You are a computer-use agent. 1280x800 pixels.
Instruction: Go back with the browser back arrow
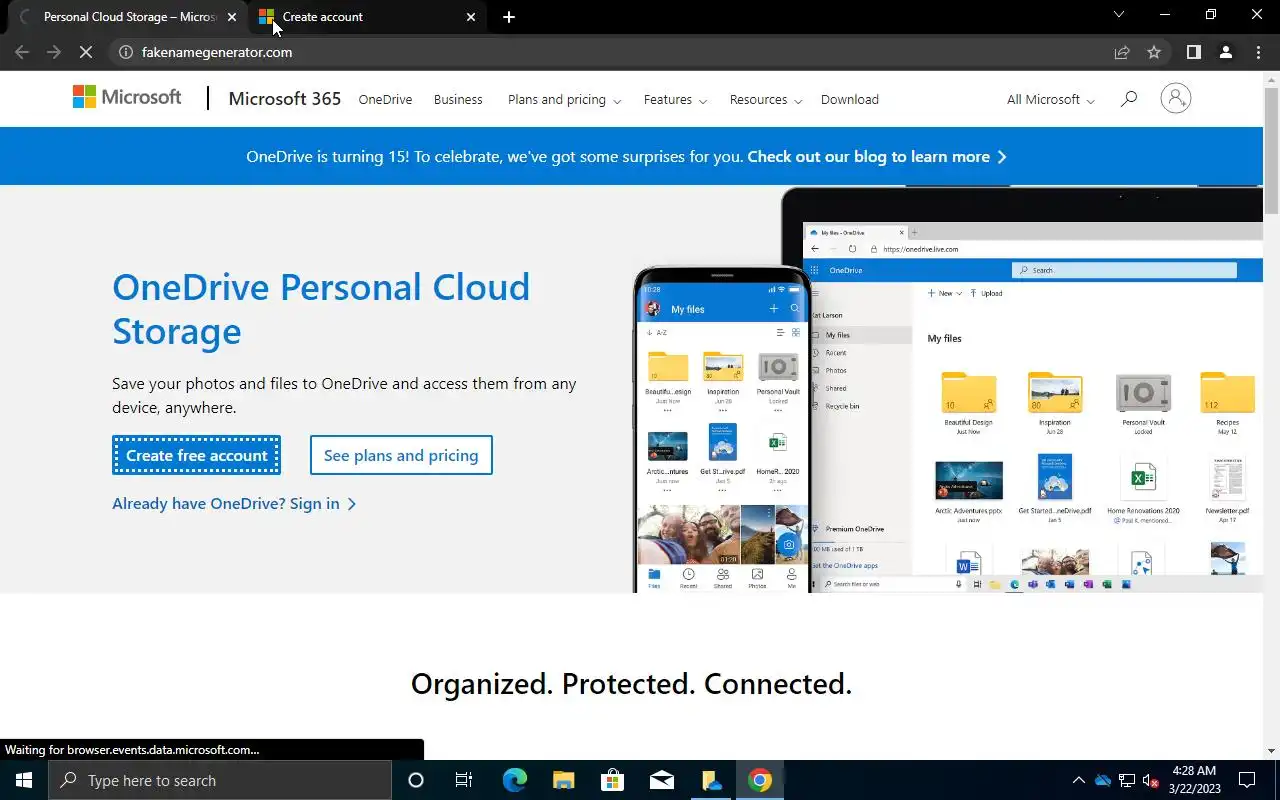22,52
